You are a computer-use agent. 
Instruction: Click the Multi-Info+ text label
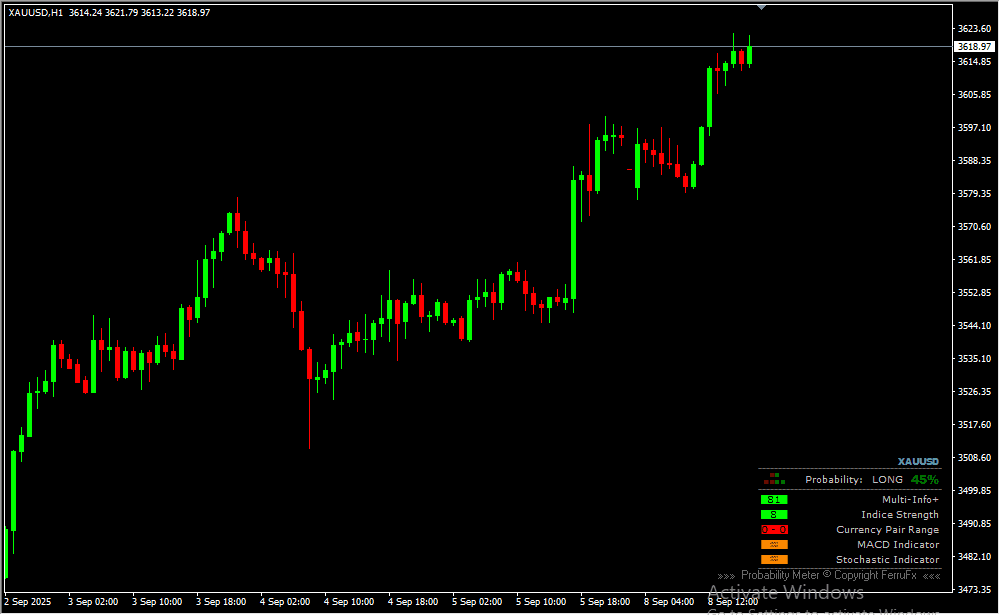tap(910, 500)
